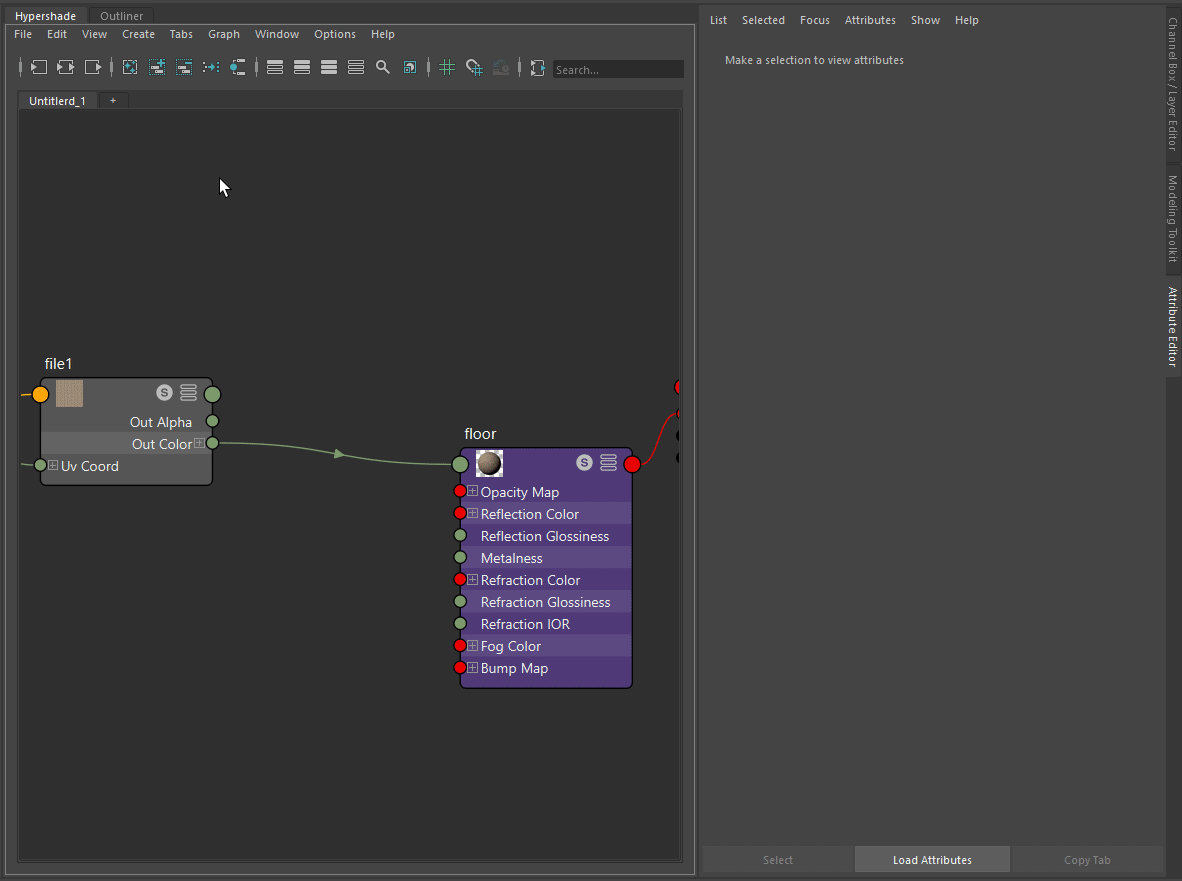Click the remove selected nodes from graph icon
Screen dimensions: 1182x881
[184, 67]
